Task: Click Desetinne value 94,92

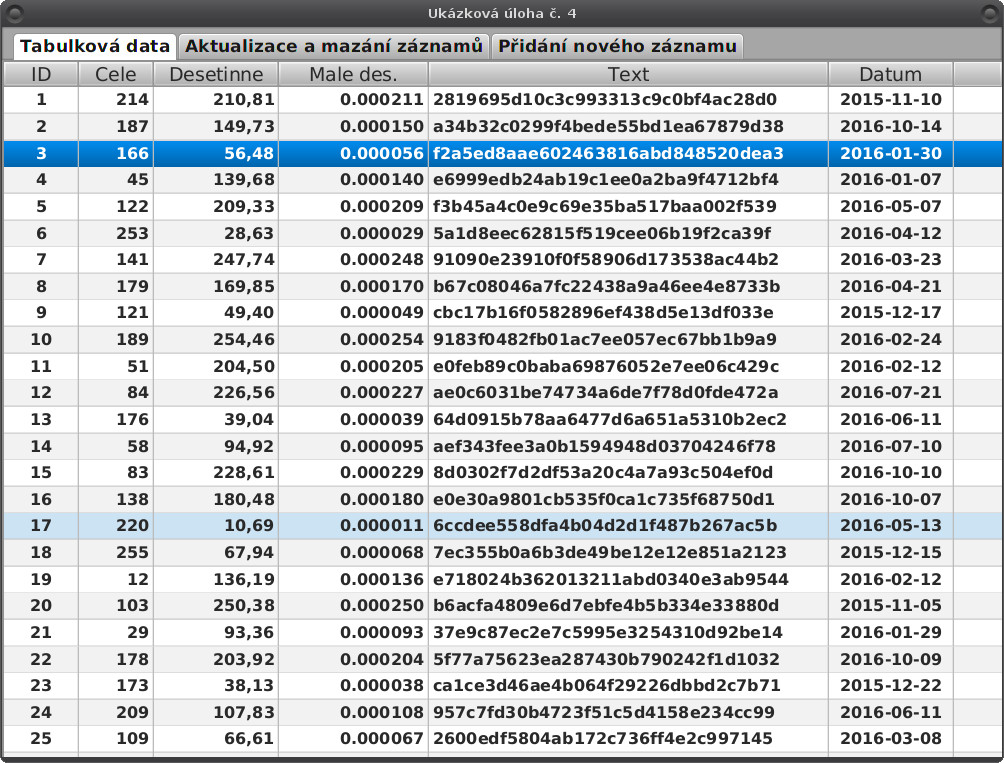Action: coord(216,446)
